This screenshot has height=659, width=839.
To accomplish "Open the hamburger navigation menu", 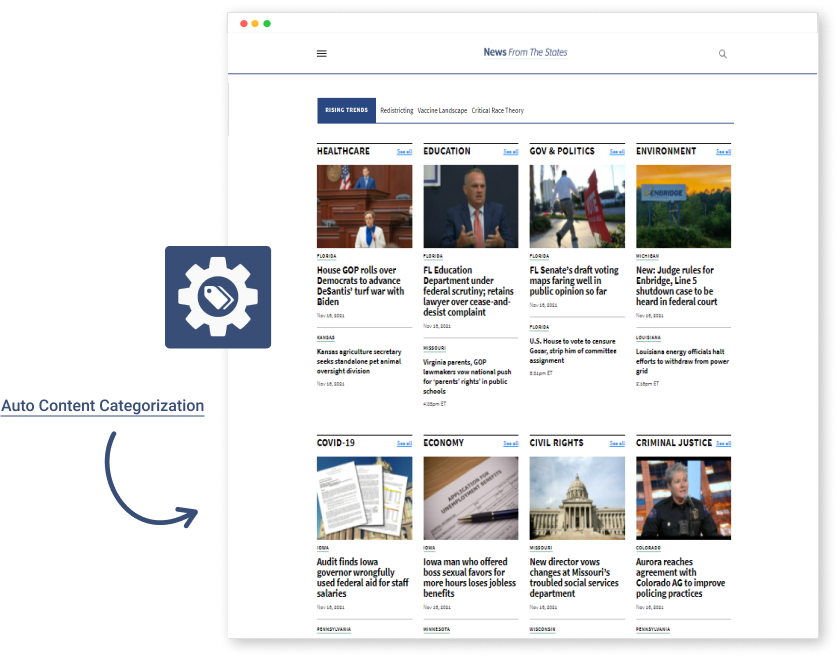I will 321,53.
